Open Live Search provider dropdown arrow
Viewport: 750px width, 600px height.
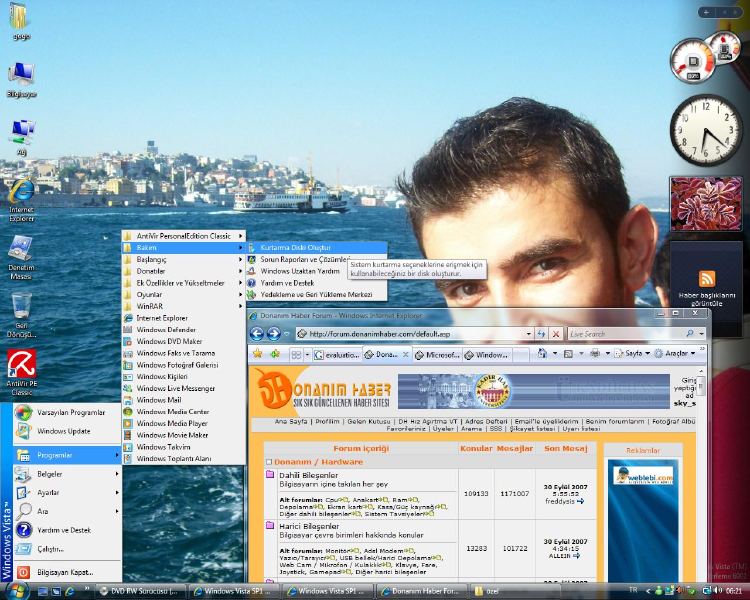(702, 333)
